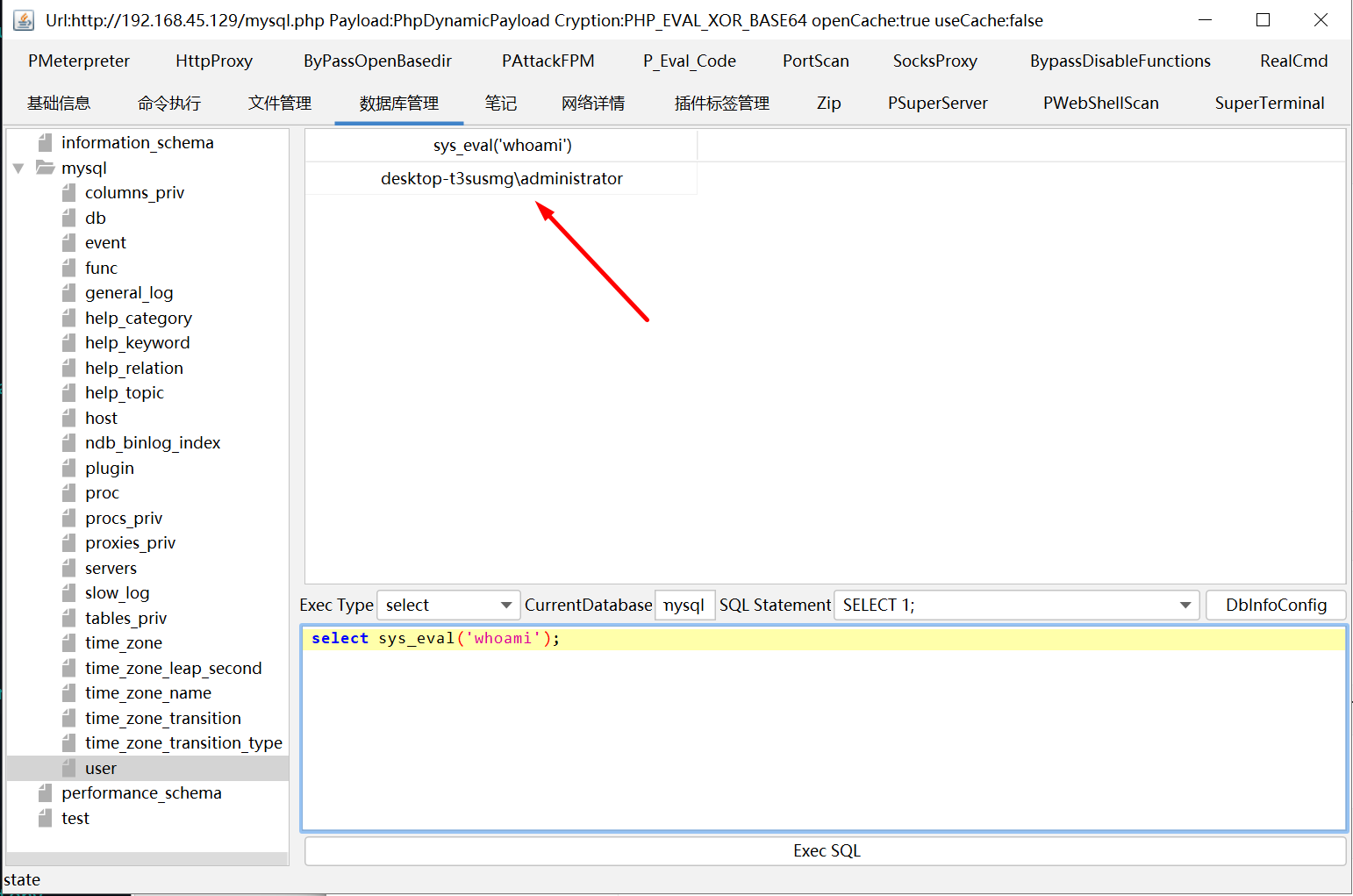Click the proc table icon
The image size is (1353, 896).
pos(69,492)
